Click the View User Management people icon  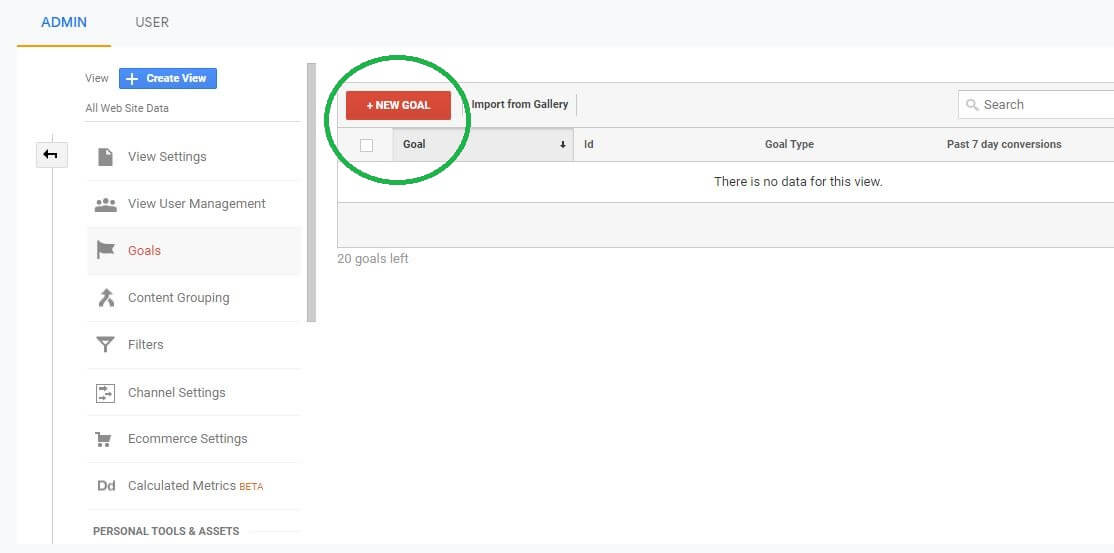click(105, 204)
